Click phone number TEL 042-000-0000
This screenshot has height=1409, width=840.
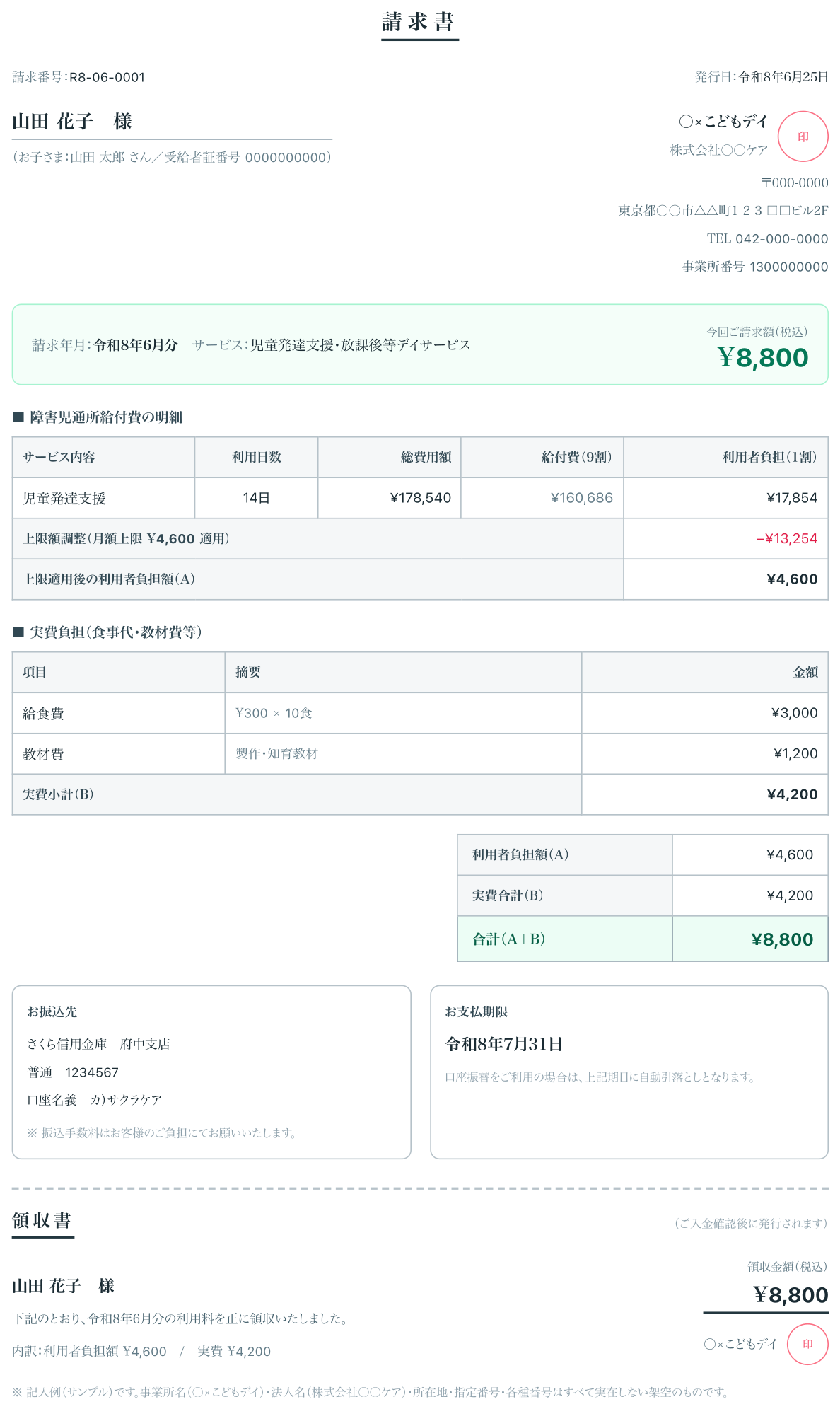pyautogui.click(x=767, y=238)
